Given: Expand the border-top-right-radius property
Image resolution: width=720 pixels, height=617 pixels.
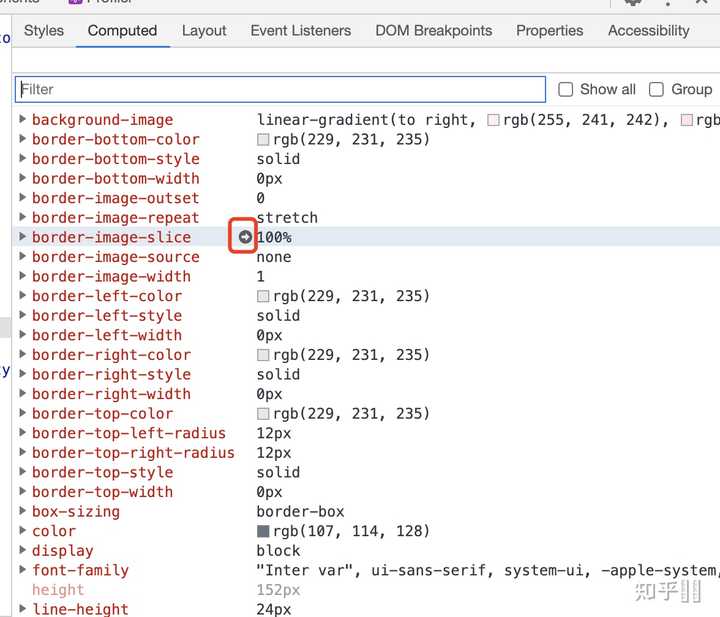Looking at the screenshot, I should tap(22, 452).
